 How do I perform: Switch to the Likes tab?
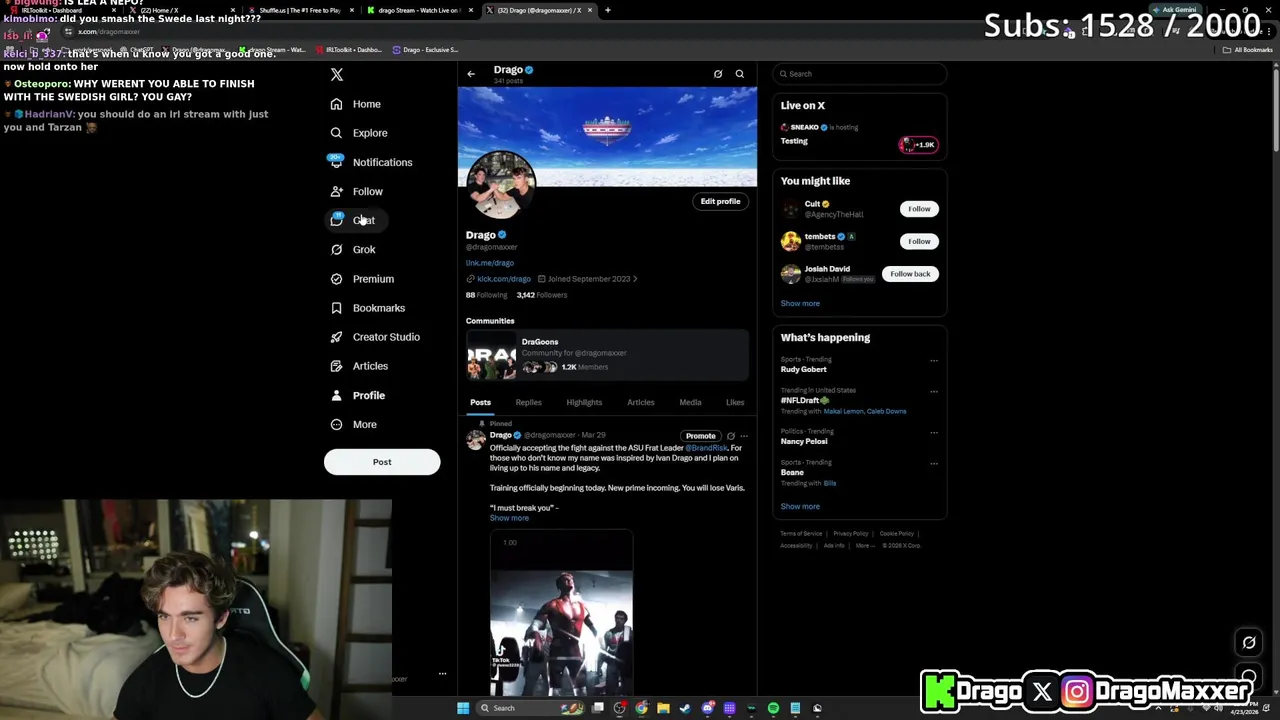click(x=735, y=402)
